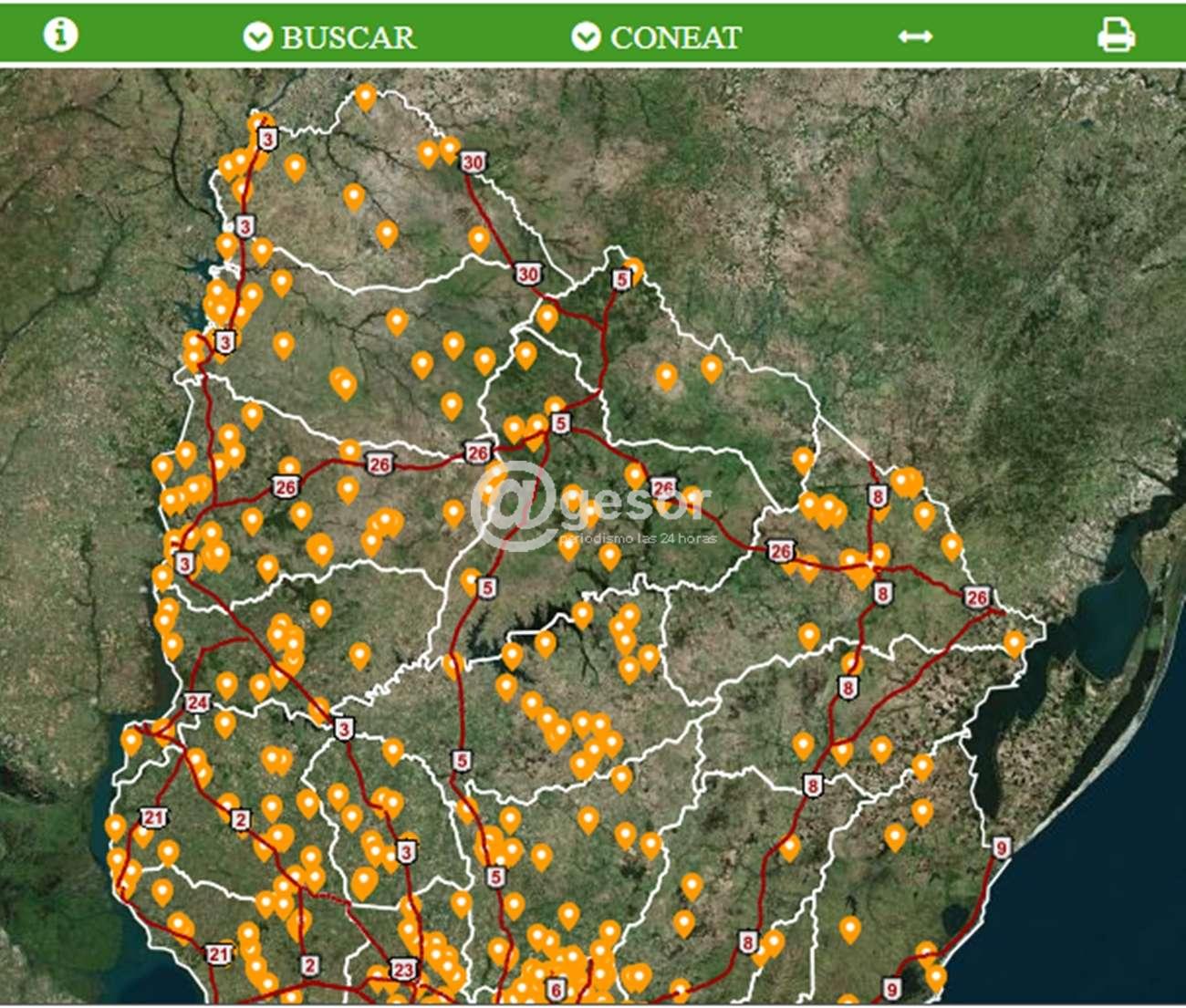1186x1008 pixels.
Task: Select the easternmost orange marker past Route 26
Action: pyautogui.click(x=1014, y=642)
